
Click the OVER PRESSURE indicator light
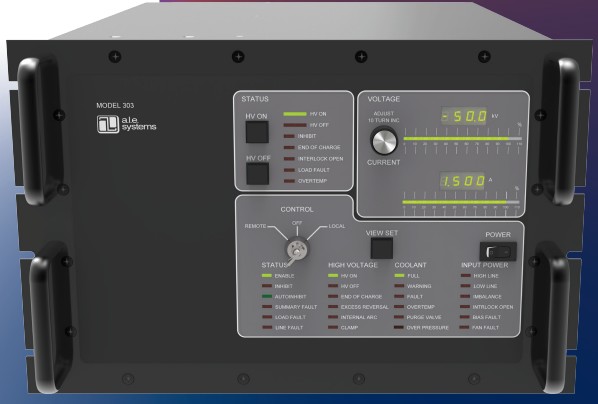pyautogui.click(x=399, y=327)
